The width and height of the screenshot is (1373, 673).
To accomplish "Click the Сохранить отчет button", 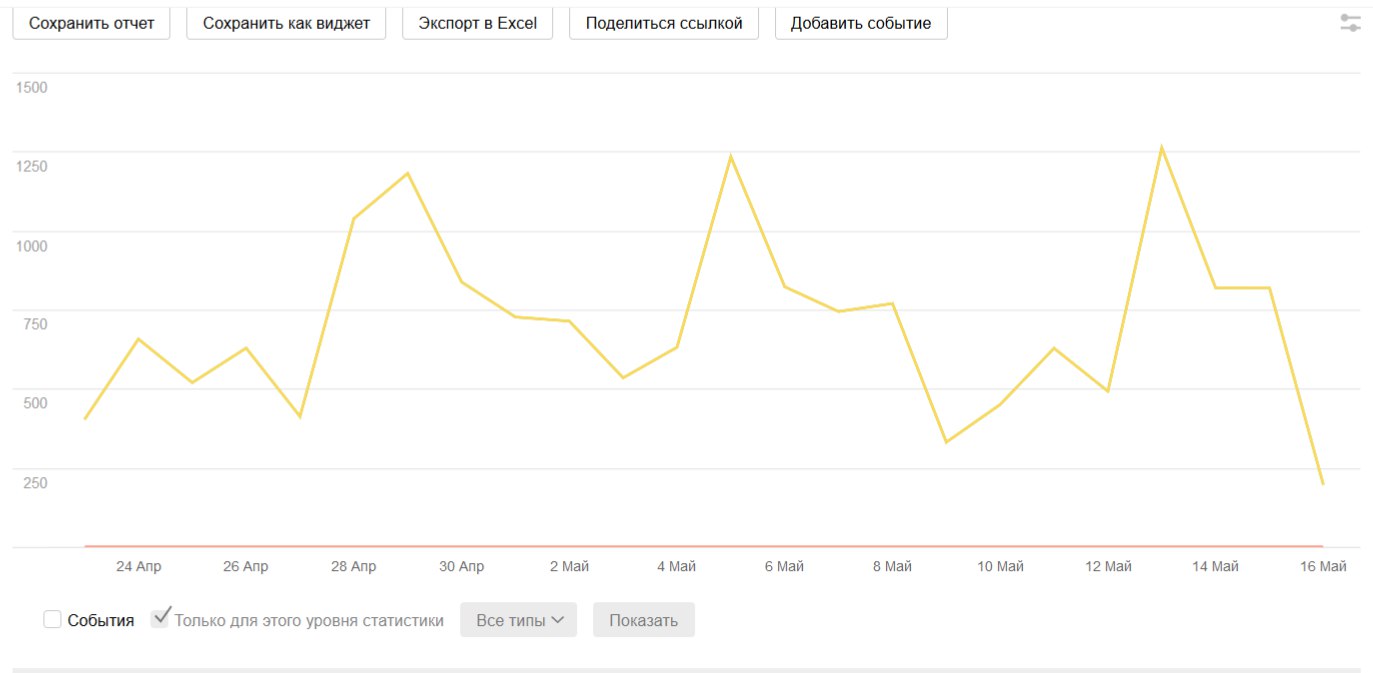I will coord(92,23).
